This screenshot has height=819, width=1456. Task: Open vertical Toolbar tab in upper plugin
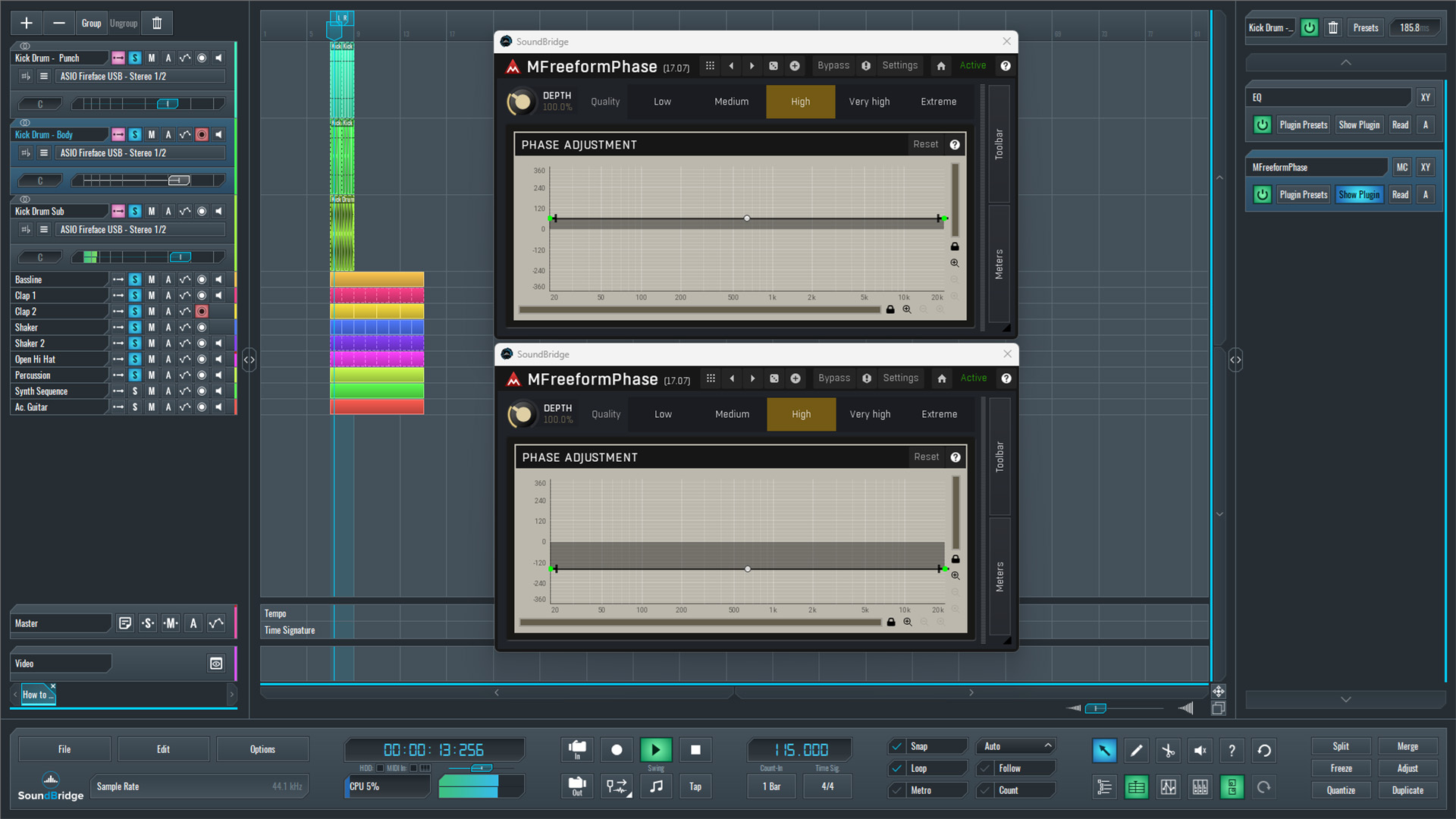pyautogui.click(x=999, y=144)
